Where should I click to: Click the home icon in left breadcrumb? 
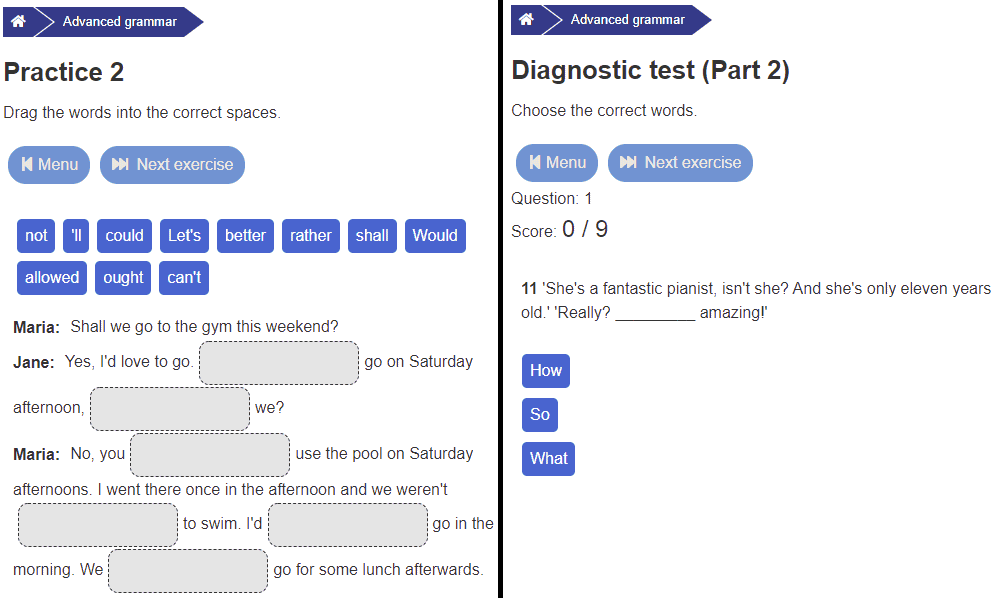[18, 21]
